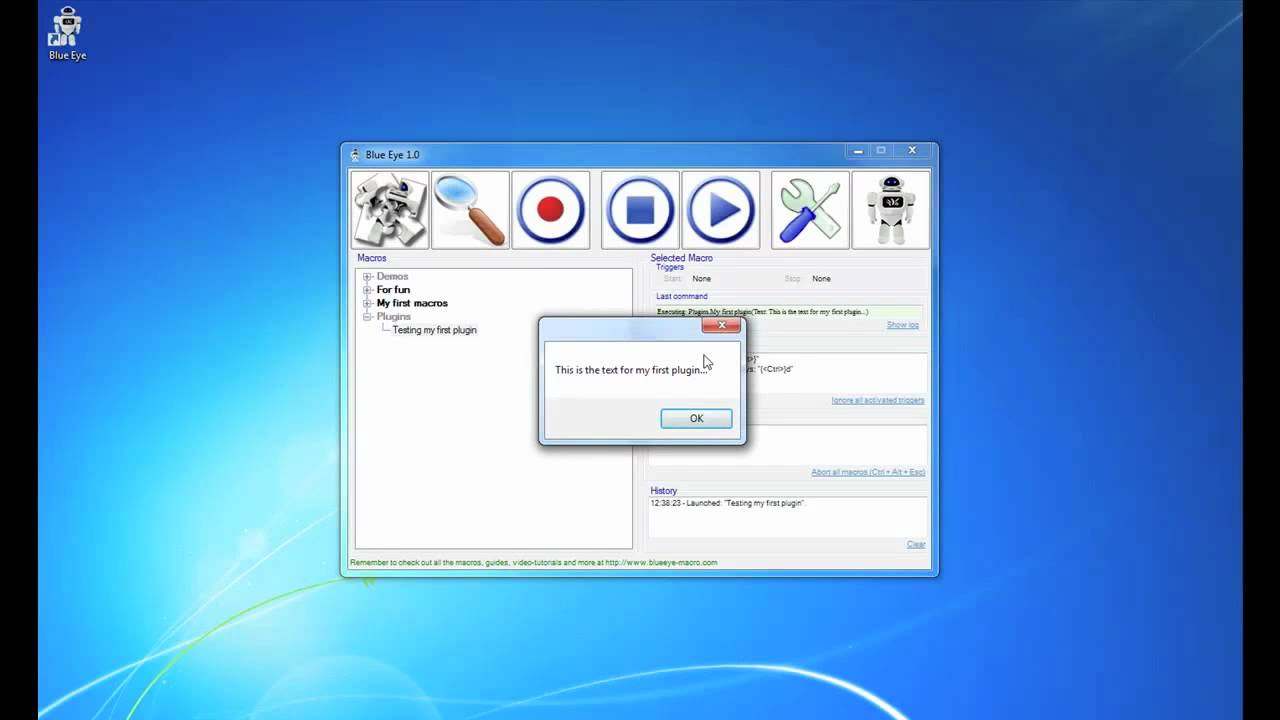Select the Testing my first plugin macro
The image size is (1280, 720).
(x=434, y=330)
